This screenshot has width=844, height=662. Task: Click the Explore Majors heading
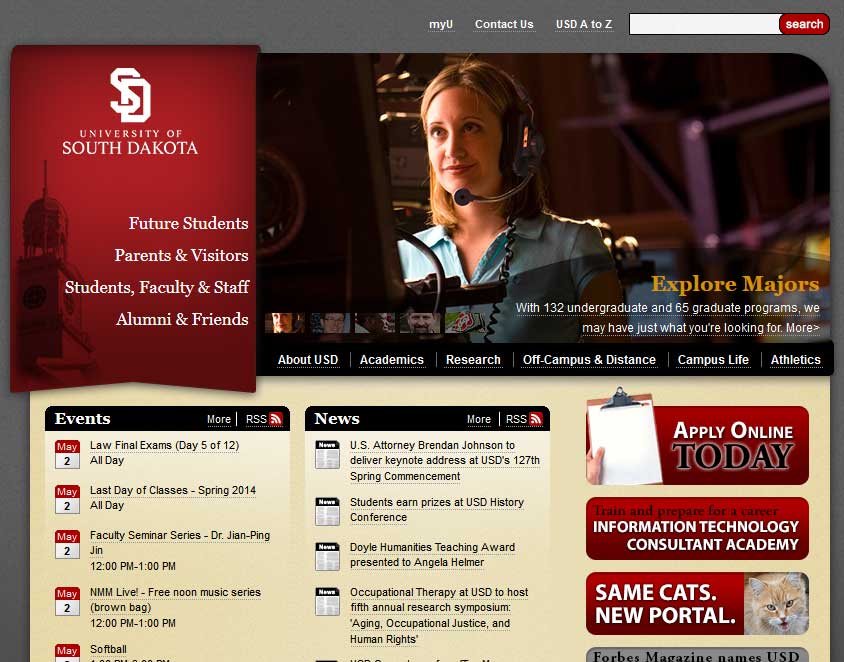(735, 284)
